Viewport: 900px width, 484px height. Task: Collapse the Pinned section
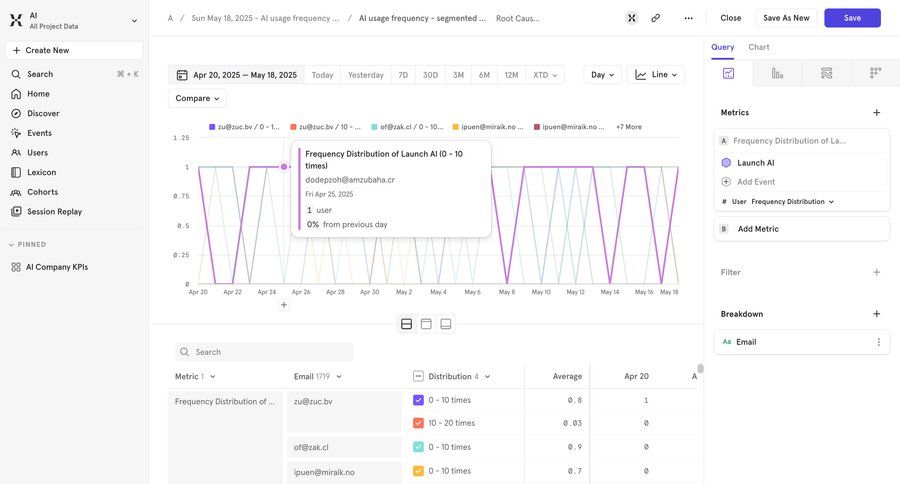pos(28,245)
